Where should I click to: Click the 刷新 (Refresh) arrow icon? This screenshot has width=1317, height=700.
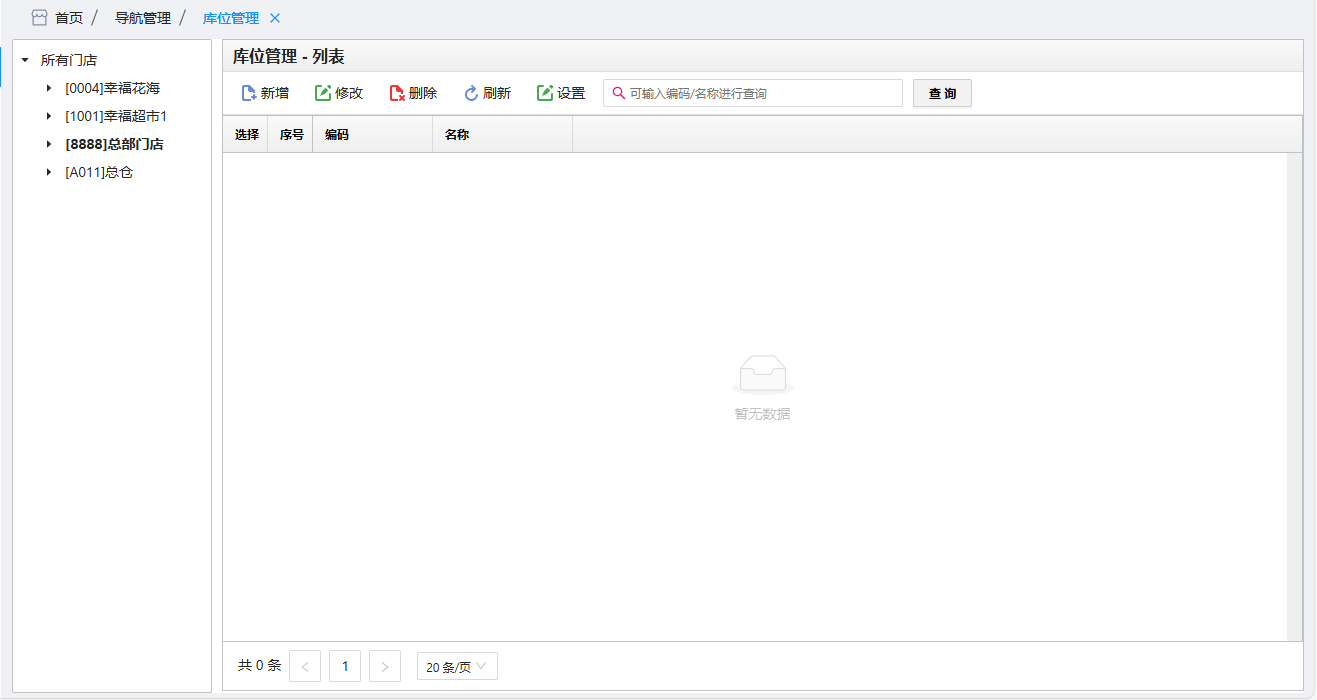471,93
